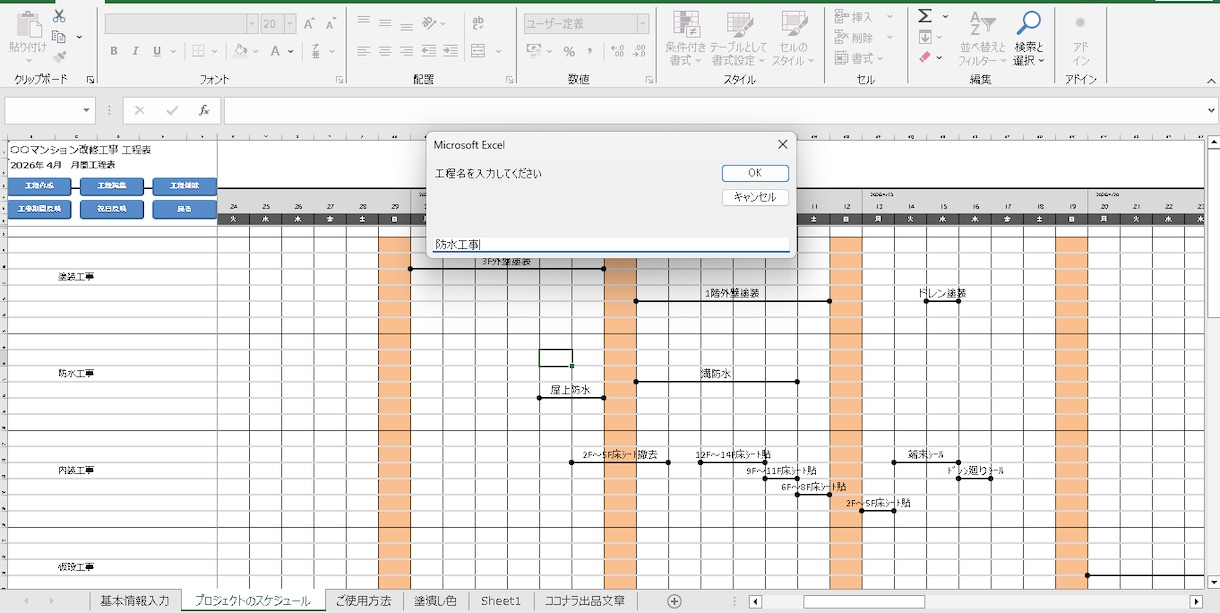Click the fill color bucket icon
1220x613 pixels.
(240, 51)
